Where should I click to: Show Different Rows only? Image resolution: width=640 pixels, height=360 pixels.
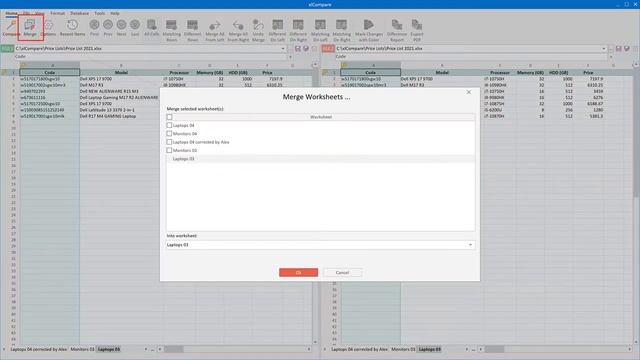pyautogui.click(x=192, y=30)
